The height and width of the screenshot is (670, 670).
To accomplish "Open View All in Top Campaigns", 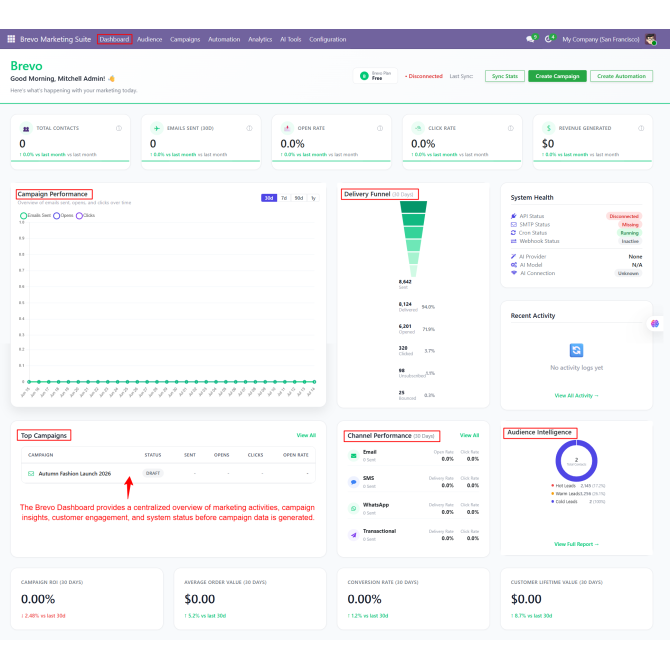I will 306,435.
